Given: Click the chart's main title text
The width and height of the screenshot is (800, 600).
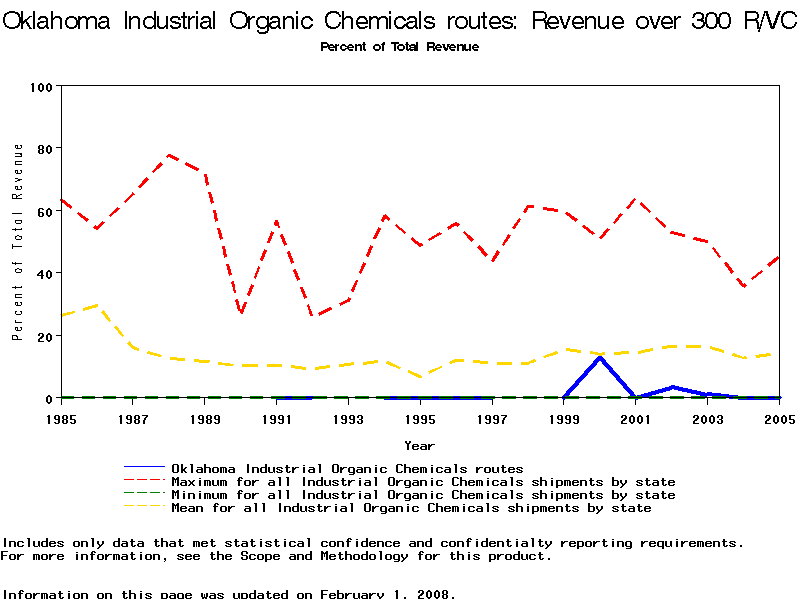Looking at the screenshot, I should 400,22.
